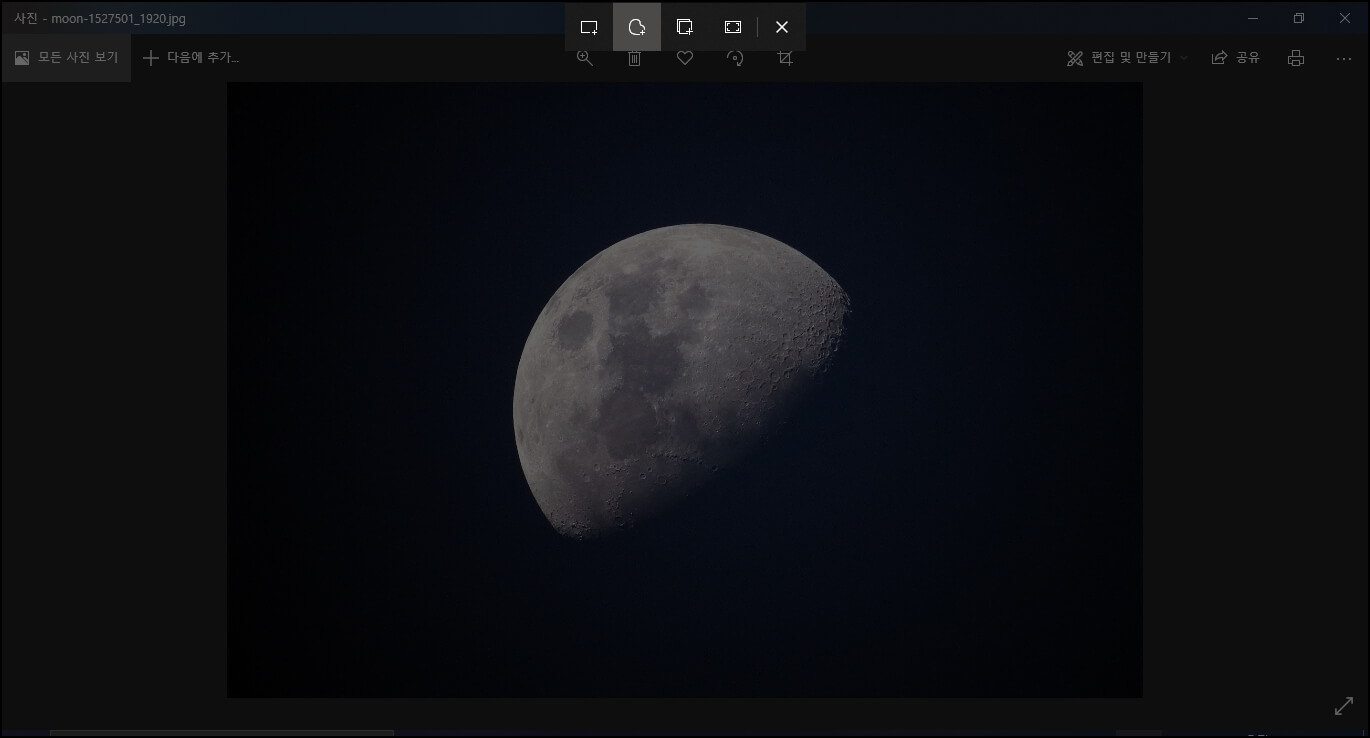Screen dimensions: 1370x738
Task: Delete the photo with the trash icon
Action: click(635, 59)
